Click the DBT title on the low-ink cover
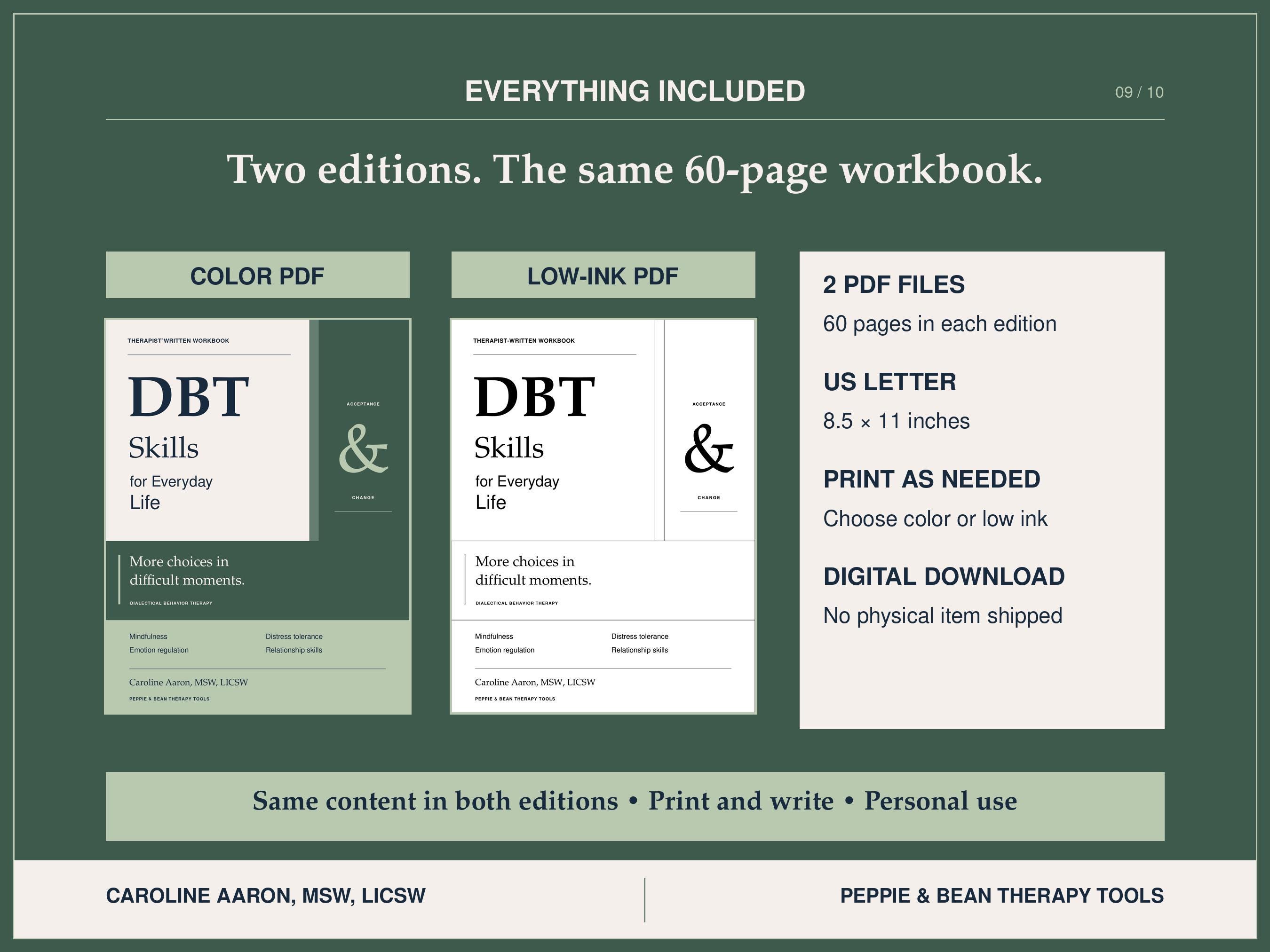 point(534,396)
